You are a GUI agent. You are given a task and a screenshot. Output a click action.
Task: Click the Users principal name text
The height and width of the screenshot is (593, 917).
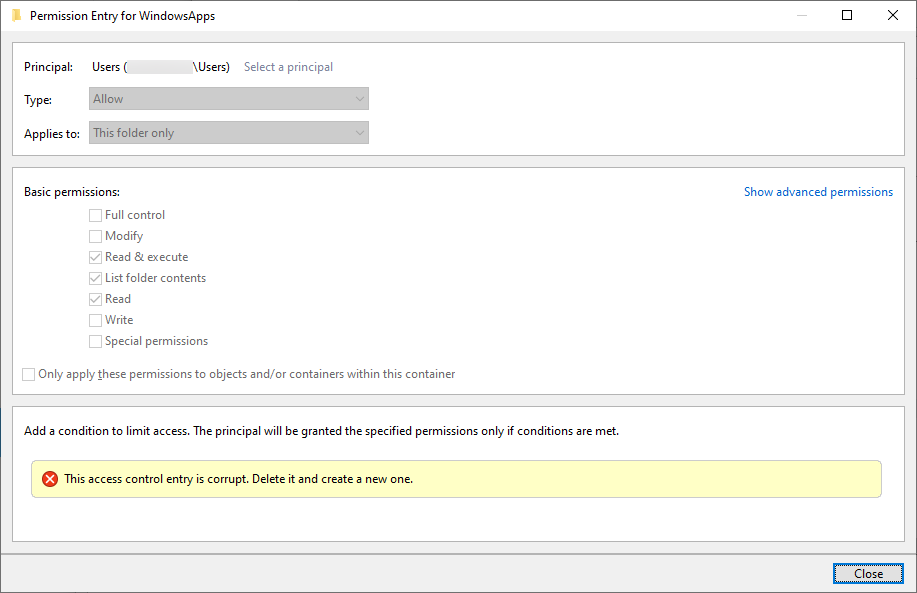(161, 67)
